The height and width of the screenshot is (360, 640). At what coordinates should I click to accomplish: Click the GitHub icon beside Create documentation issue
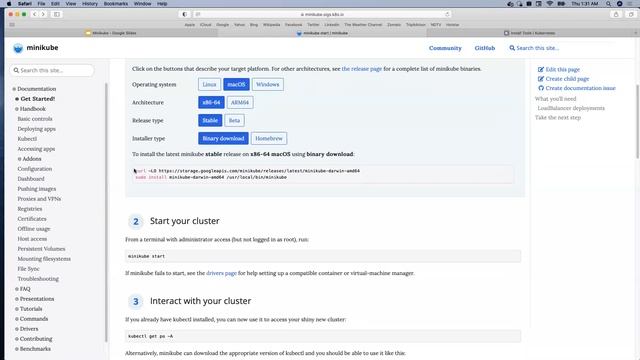pyautogui.click(x=541, y=88)
